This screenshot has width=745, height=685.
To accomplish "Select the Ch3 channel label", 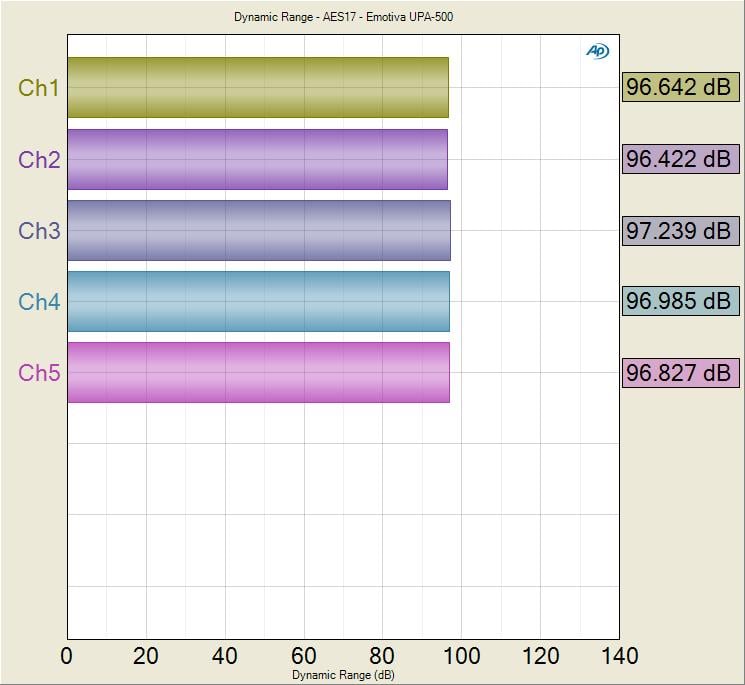I will 39,231.
